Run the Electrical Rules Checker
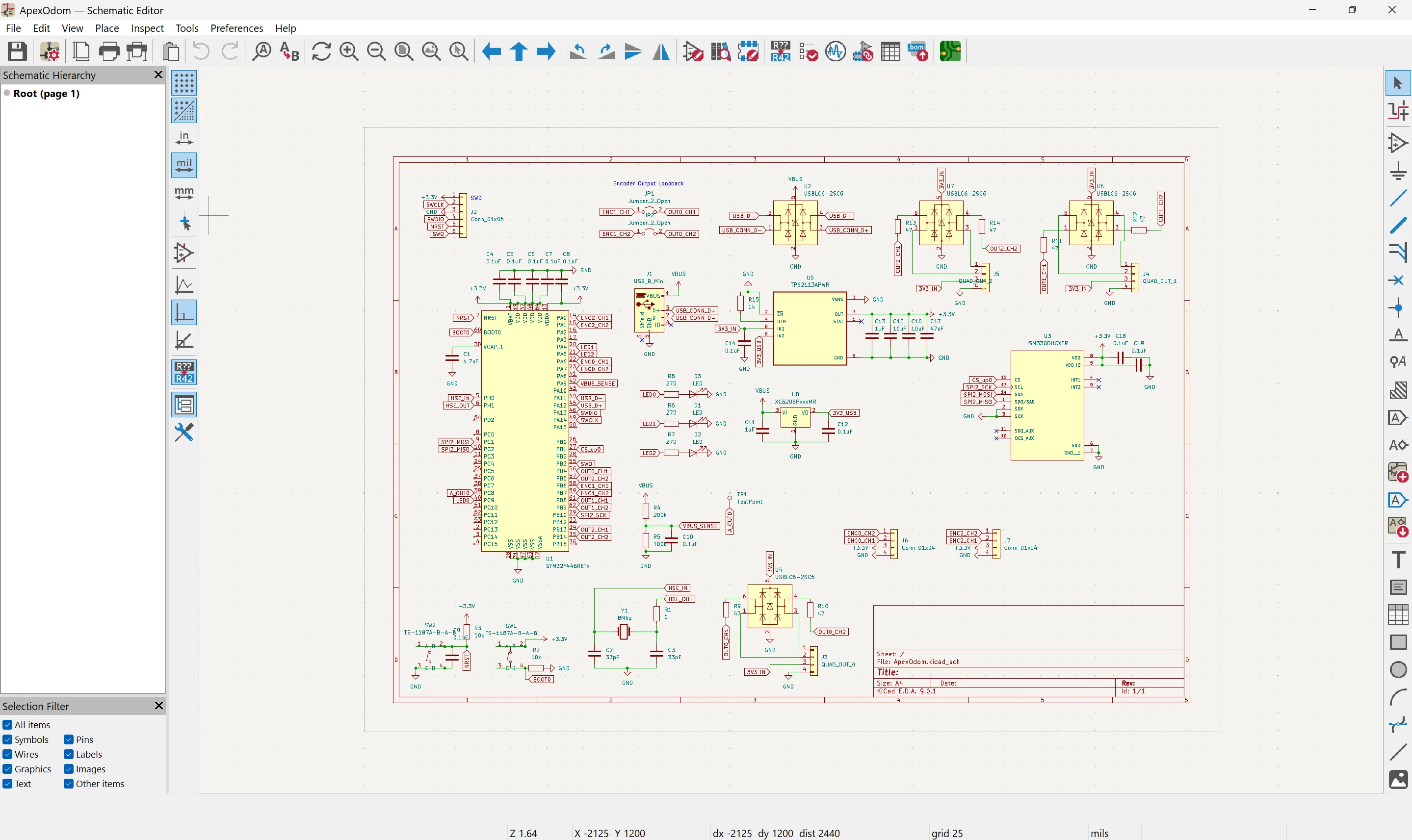The image size is (1412, 840). click(x=808, y=51)
